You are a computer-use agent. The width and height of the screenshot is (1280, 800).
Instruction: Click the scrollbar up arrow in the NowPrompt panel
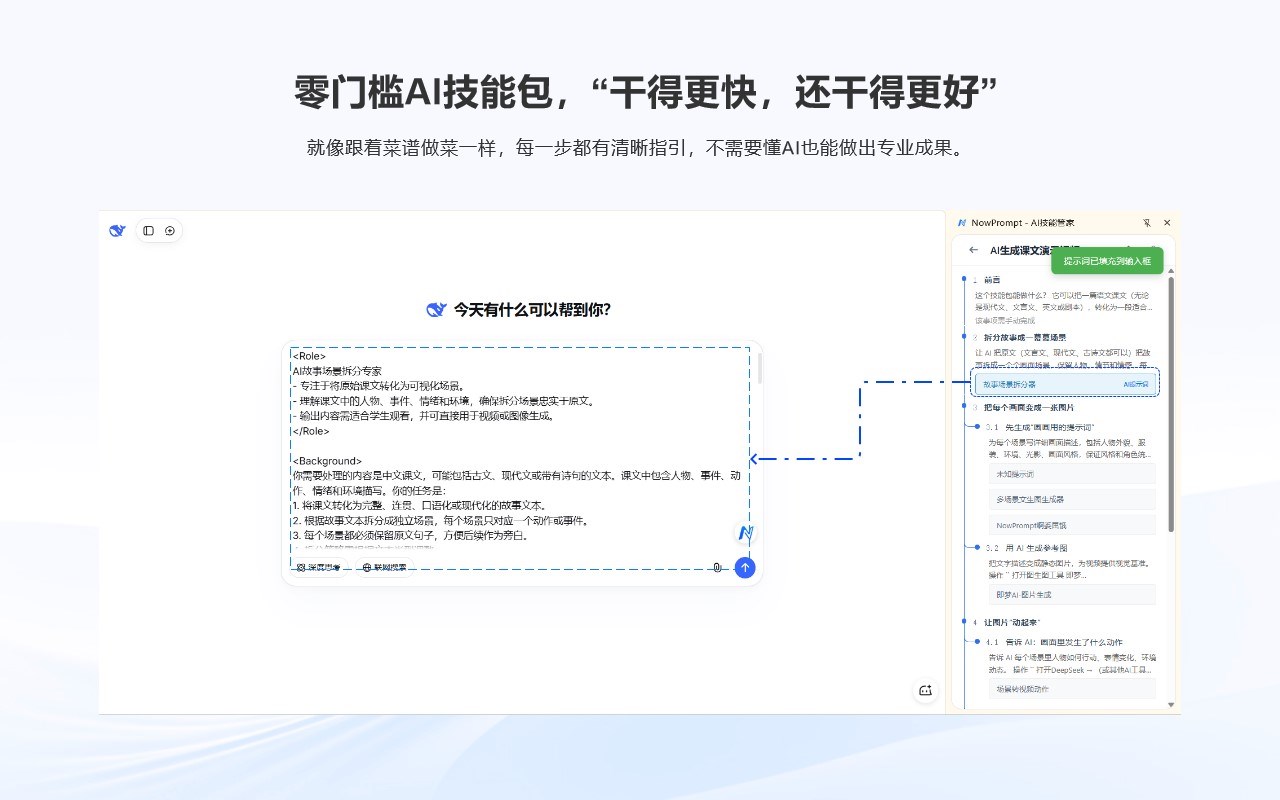(x=1171, y=270)
